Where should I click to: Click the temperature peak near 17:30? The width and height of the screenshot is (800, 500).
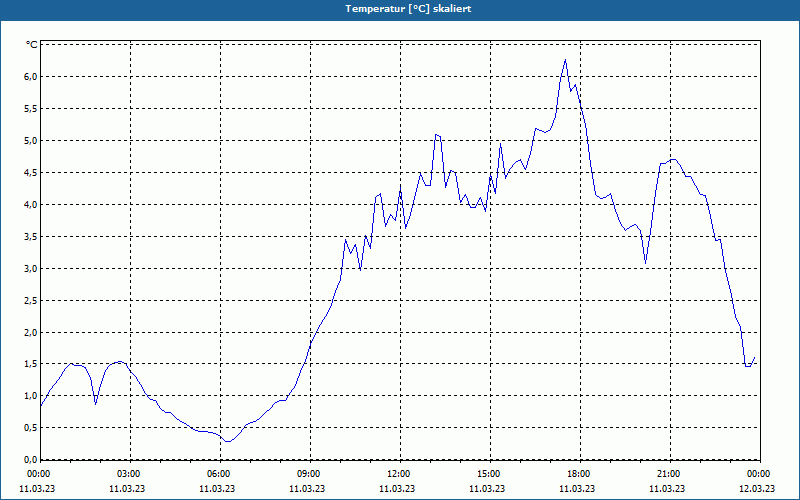click(565, 60)
